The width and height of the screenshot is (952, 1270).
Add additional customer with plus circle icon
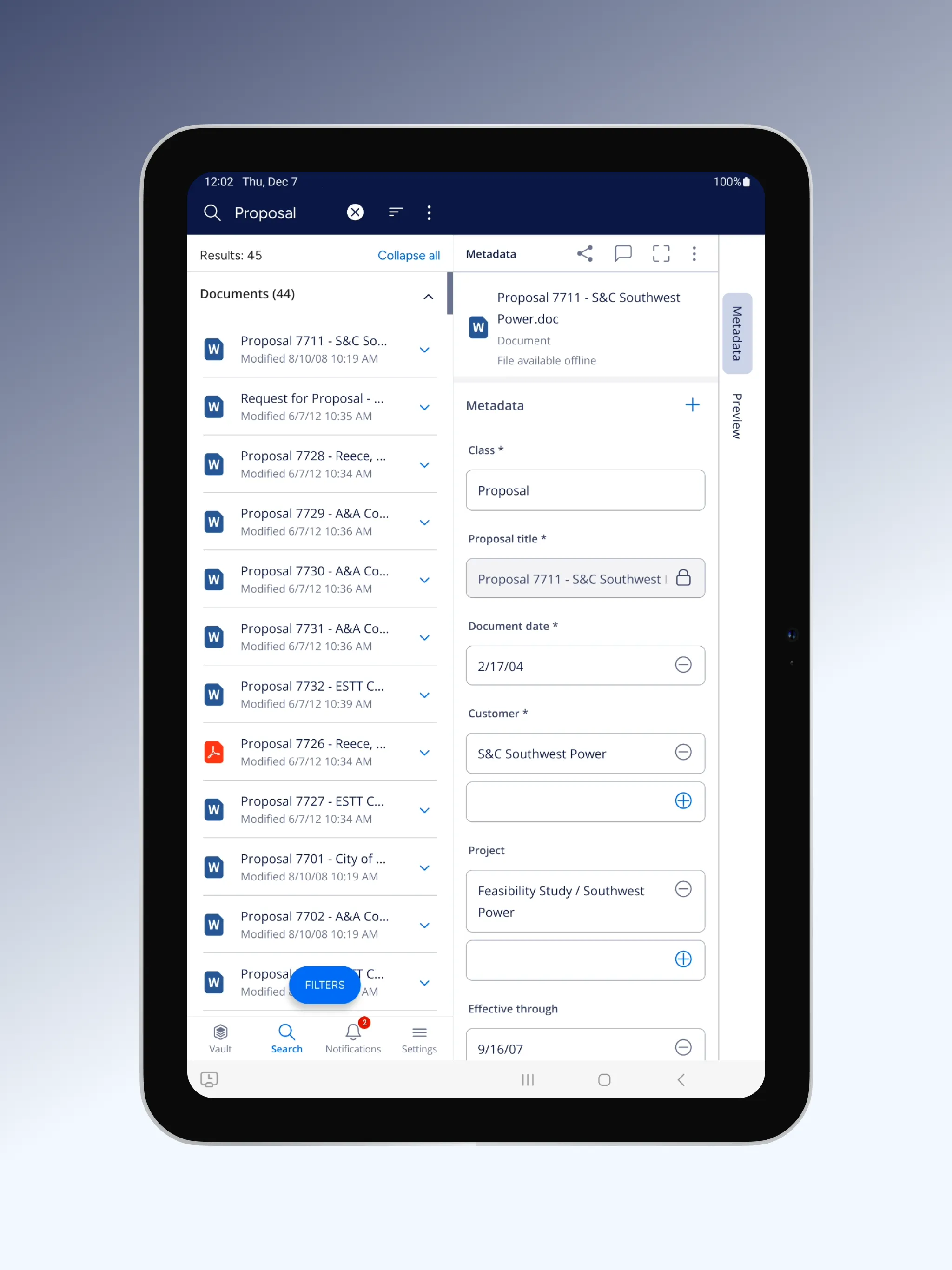click(682, 800)
